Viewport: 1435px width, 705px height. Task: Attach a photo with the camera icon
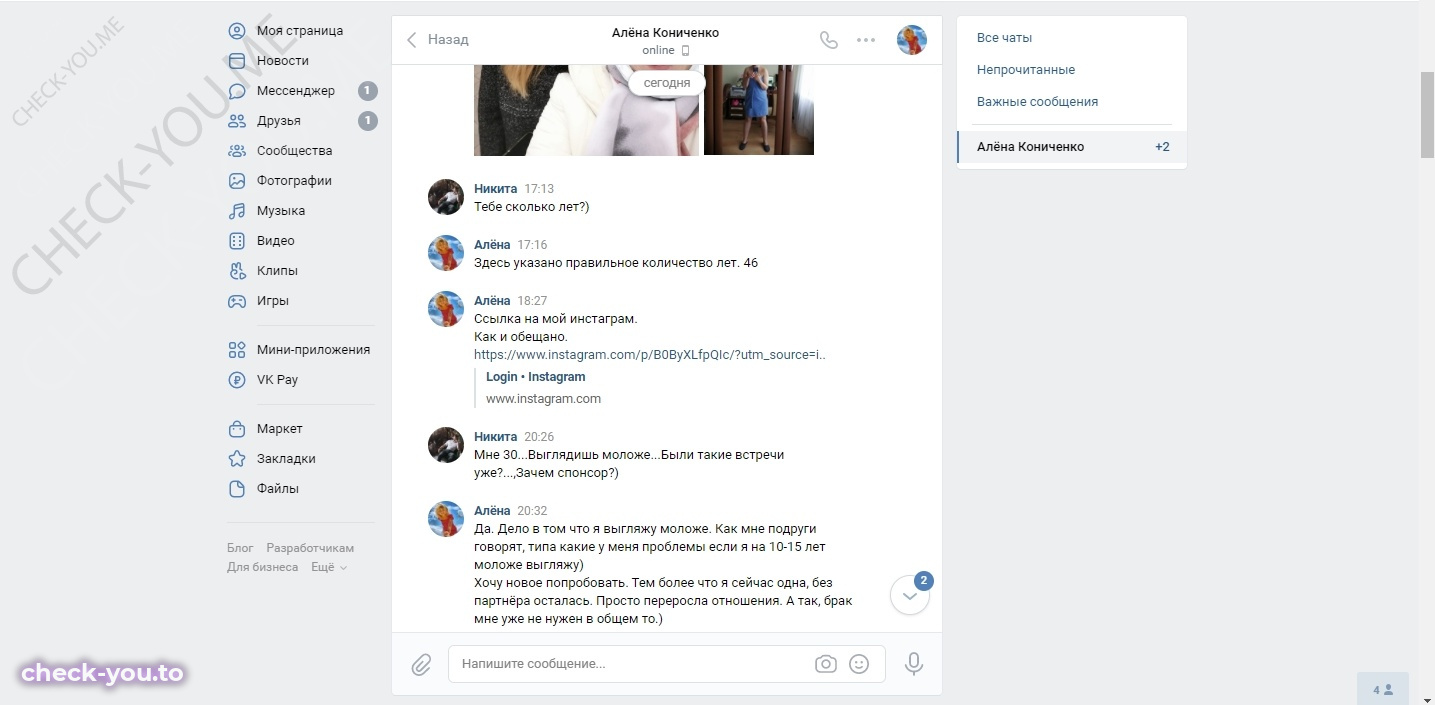[825, 664]
